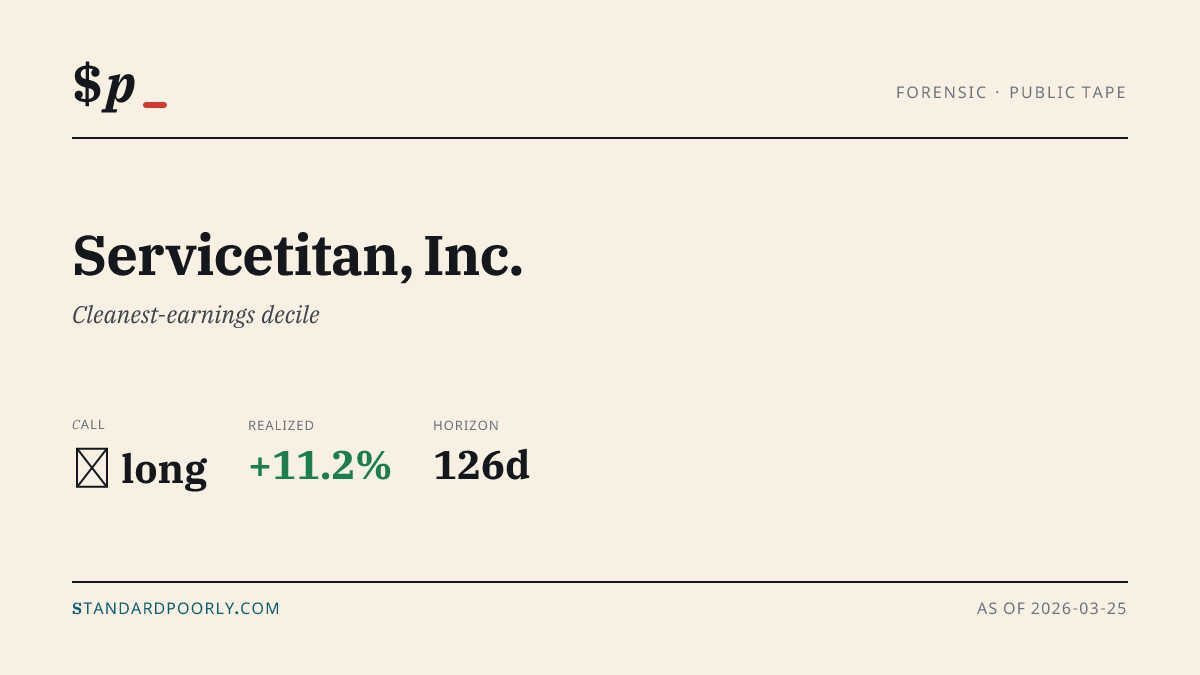Click the horizontal rule under the header
1200x675 pixels.
tap(600, 138)
